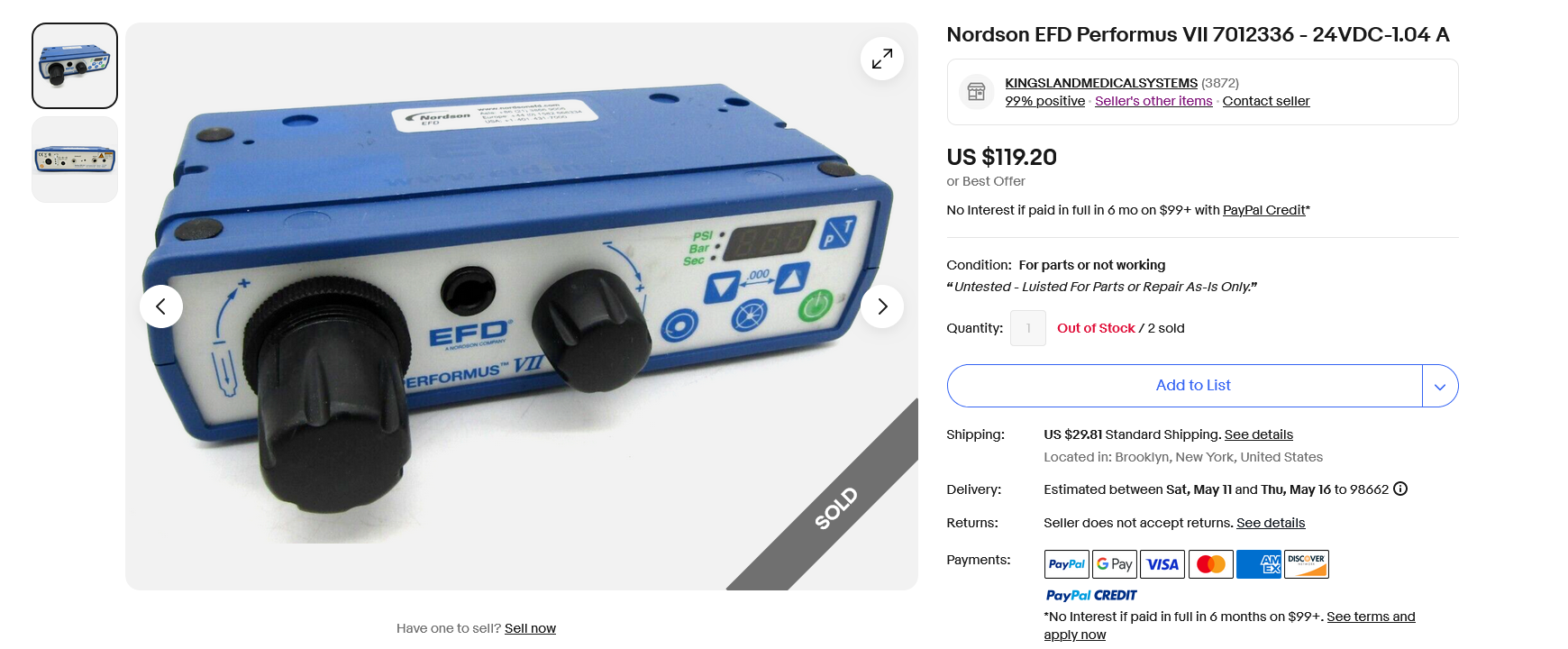1568x649 pixels.
Task: Click the Contact seller link
Action: coord(1266,101)
